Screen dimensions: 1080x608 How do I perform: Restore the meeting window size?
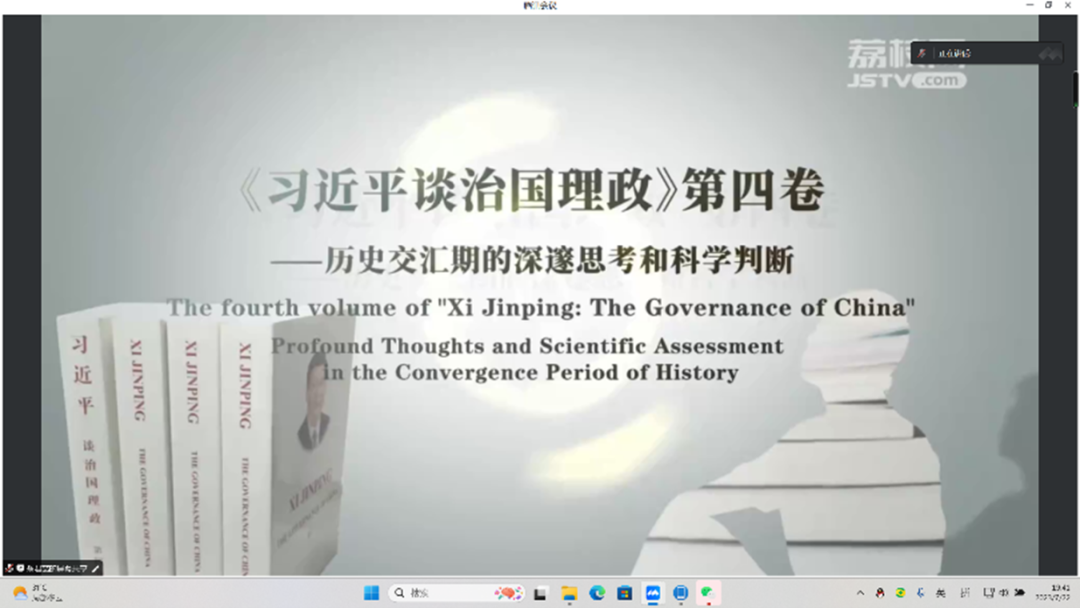click(x=1048, y=5)
